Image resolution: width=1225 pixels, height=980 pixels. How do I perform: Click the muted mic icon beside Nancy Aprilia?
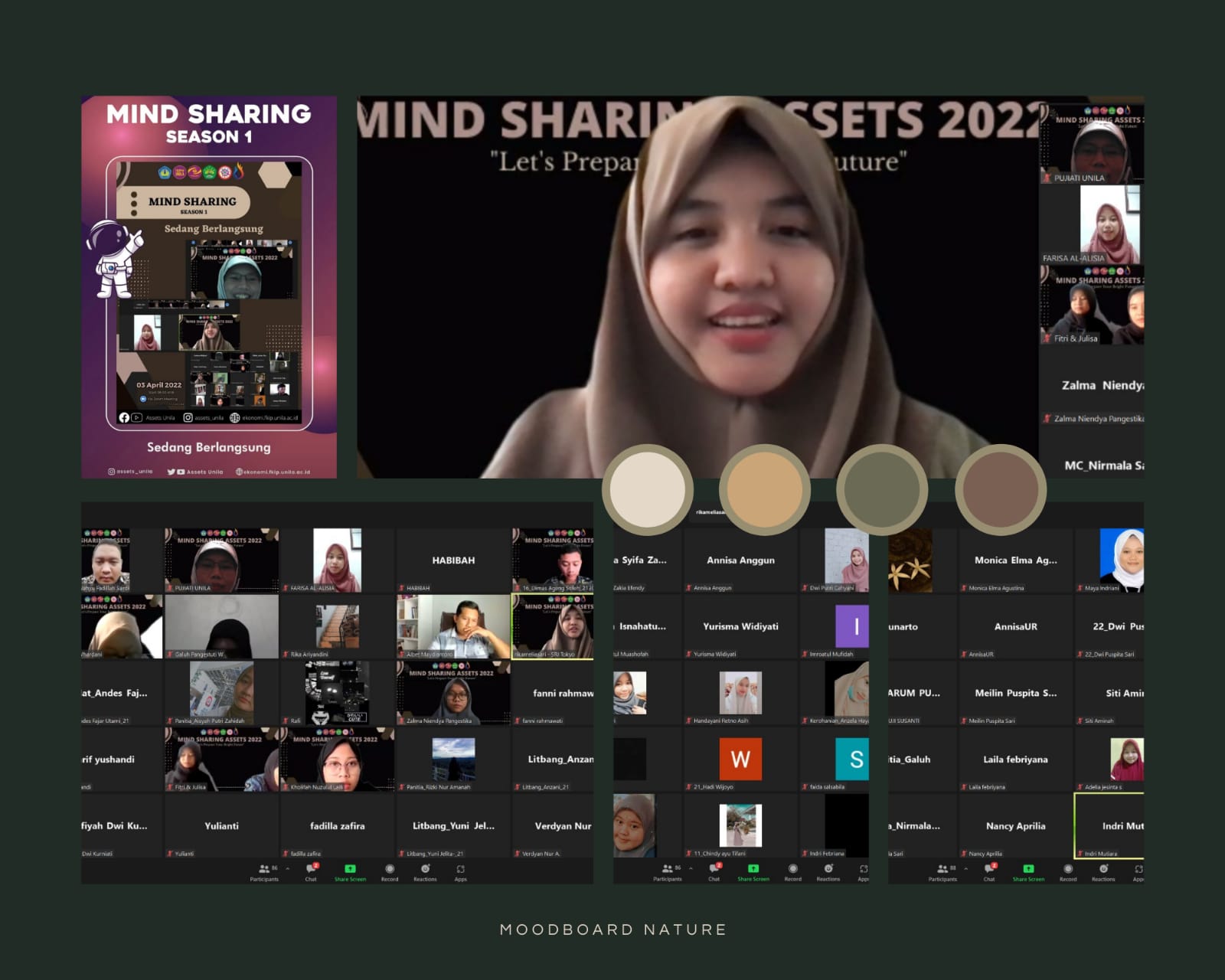click(963, 853)
